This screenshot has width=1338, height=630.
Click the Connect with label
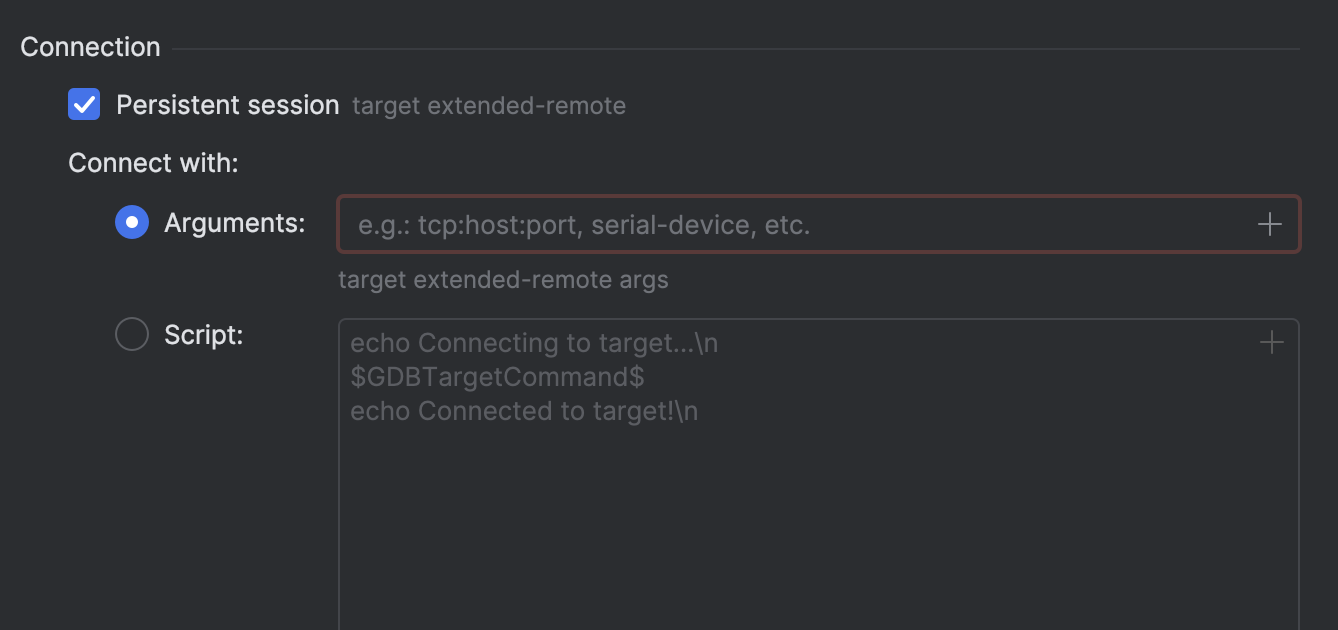click(153, 162)
